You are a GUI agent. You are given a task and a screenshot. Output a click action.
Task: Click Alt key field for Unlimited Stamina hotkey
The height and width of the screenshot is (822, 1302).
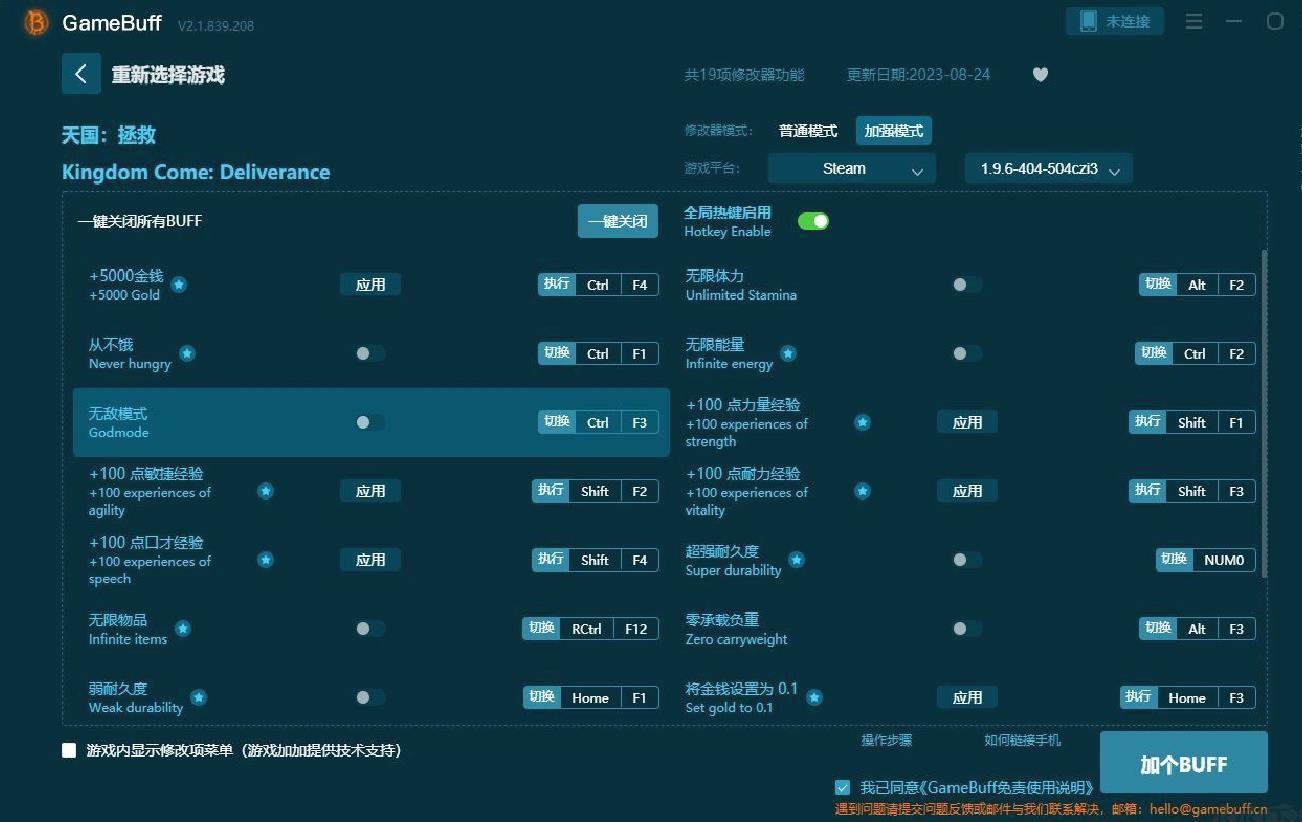click(1197, 285)
